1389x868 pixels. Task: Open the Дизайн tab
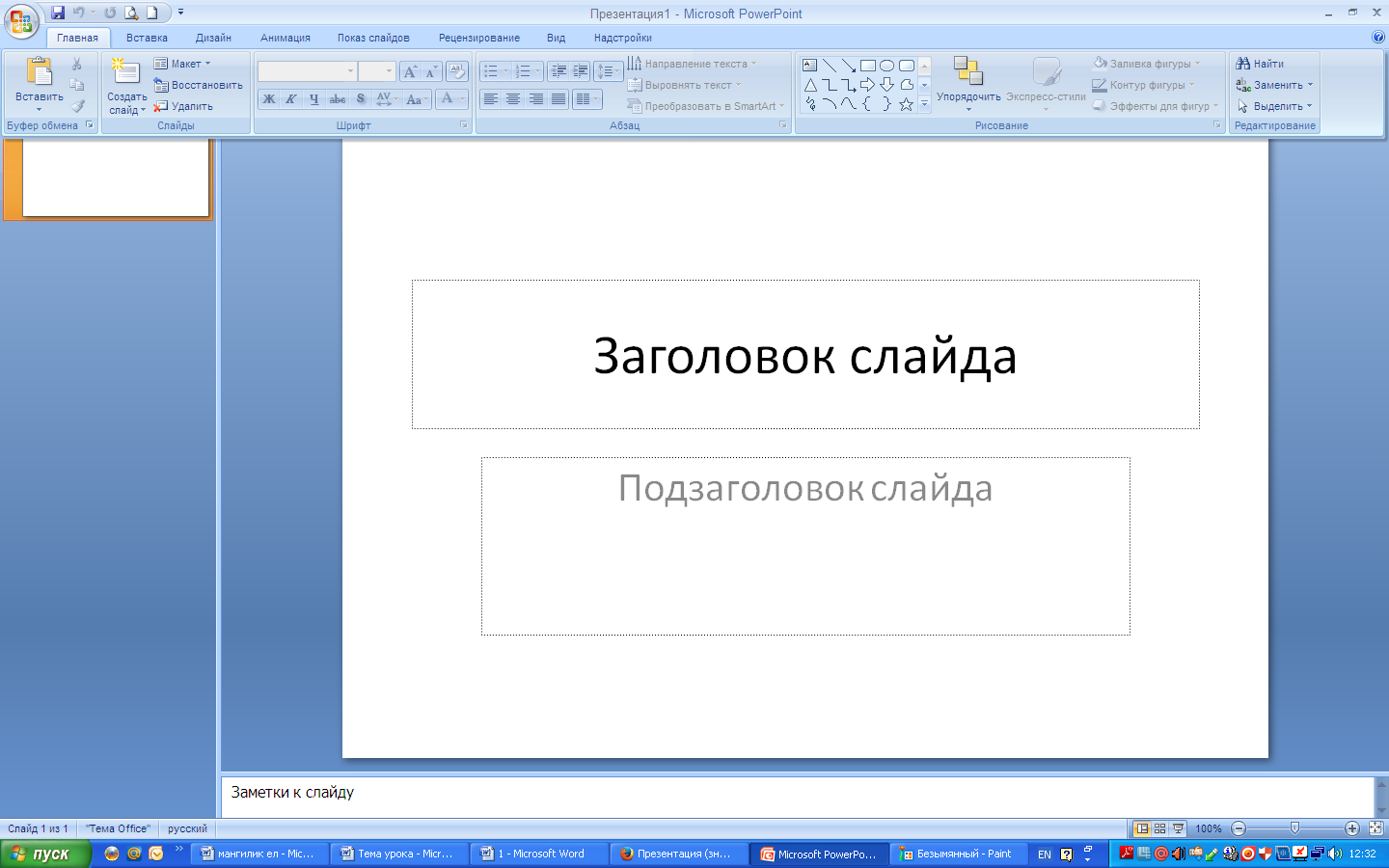tap(213, 38)
